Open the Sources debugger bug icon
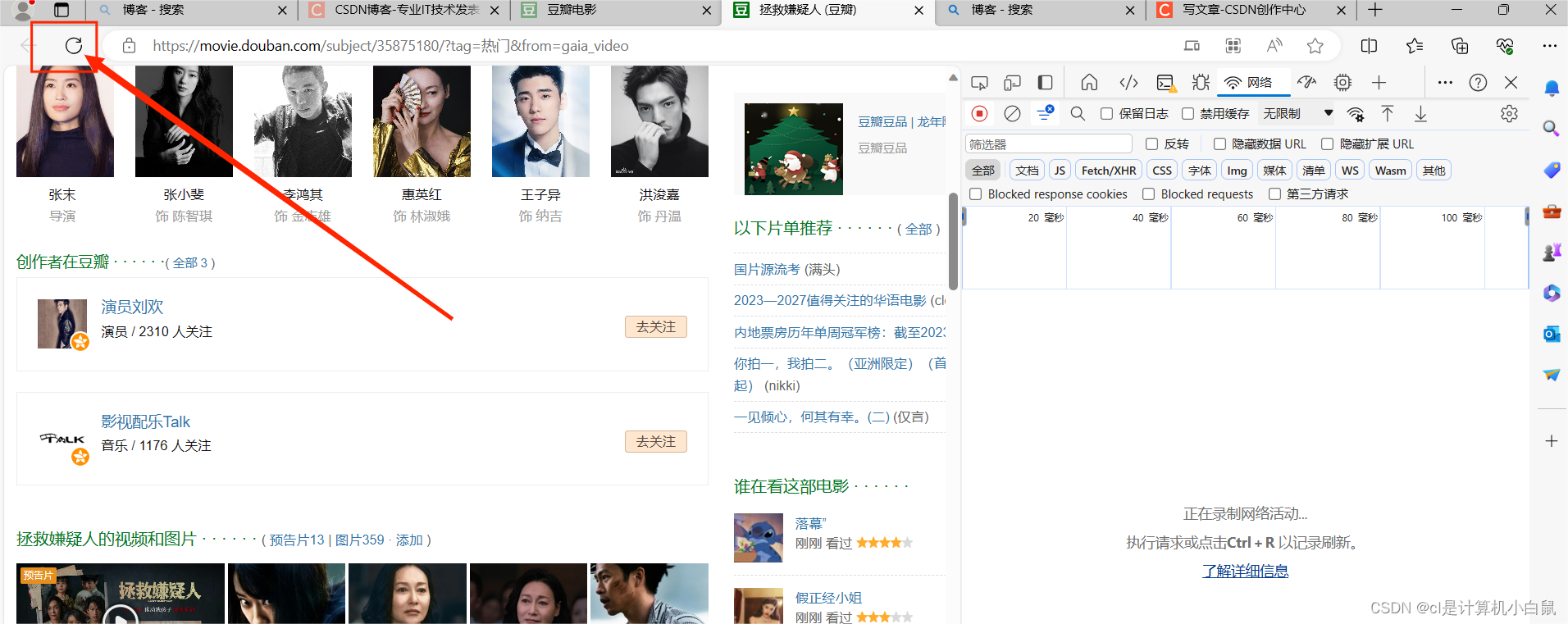The width and height of the screenshot is (1568, 624). [1201, 82]
